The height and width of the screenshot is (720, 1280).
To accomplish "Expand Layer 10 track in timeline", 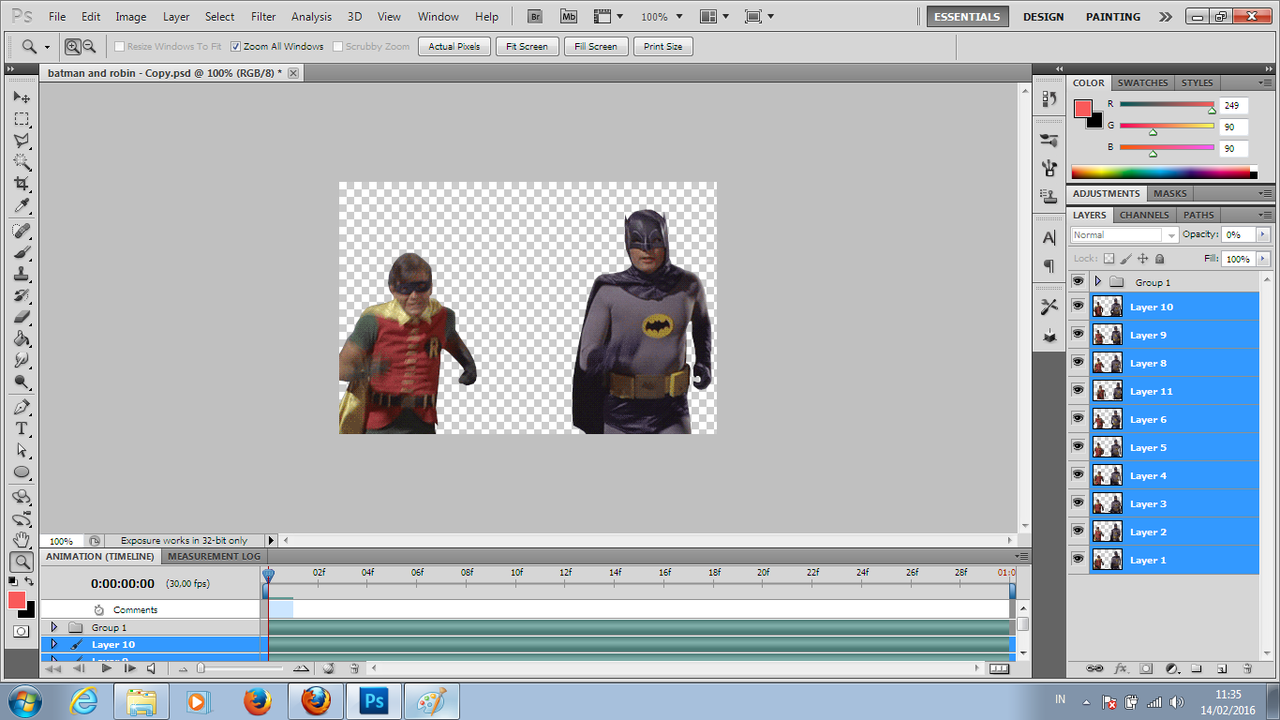I will (x=54, y=644).
